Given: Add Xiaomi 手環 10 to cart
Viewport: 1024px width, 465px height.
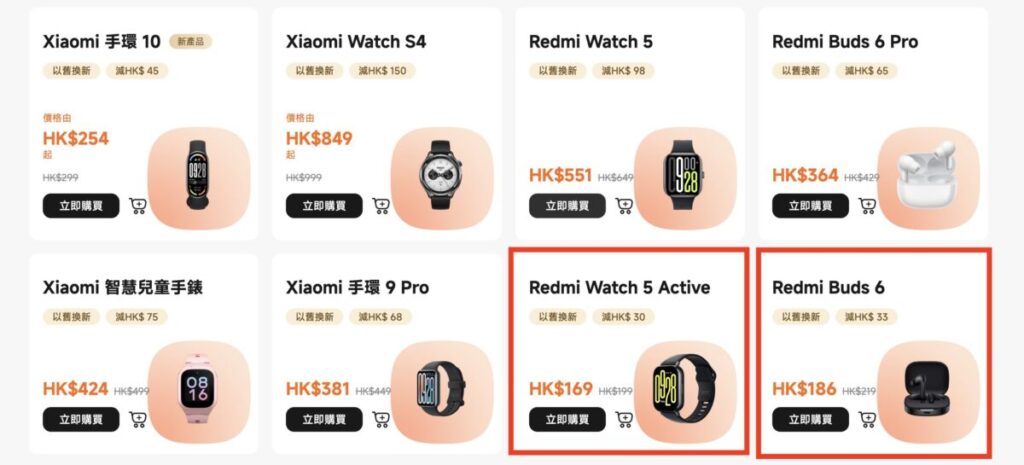Looking at the screenshot, I should 138,206.
